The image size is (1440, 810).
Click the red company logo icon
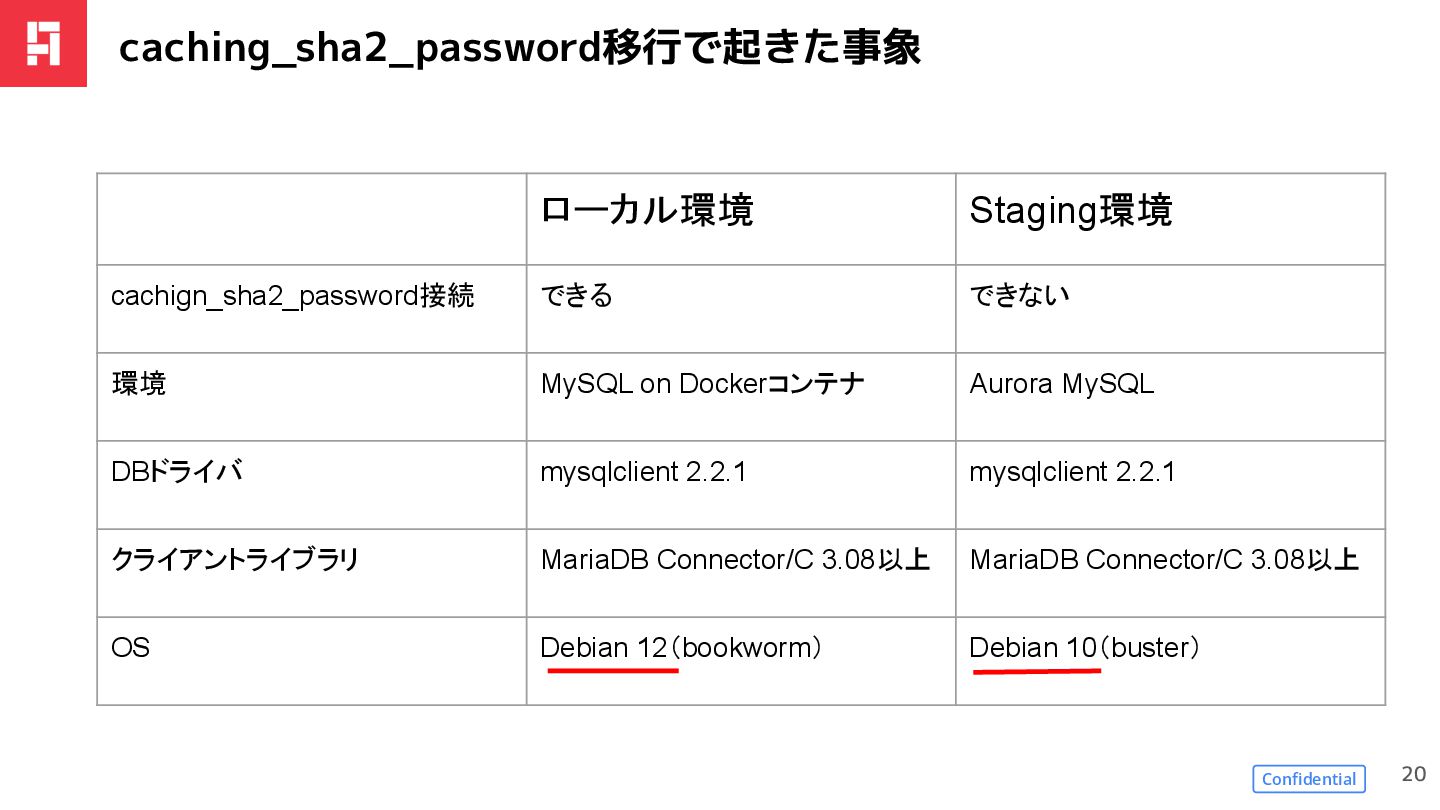click(43, 43)
